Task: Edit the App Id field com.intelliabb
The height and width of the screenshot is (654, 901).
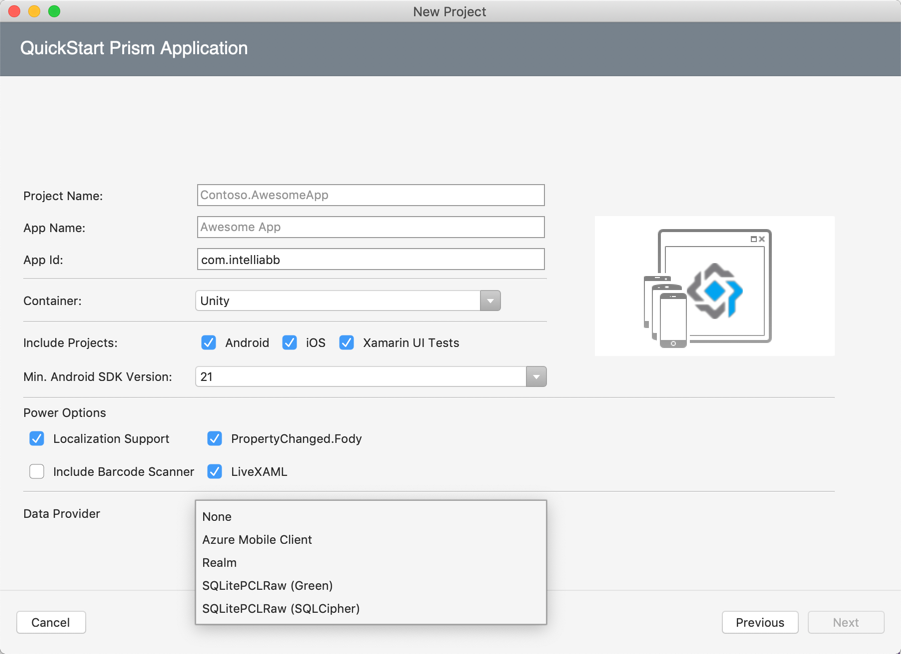Action: (x=371, y=259)
